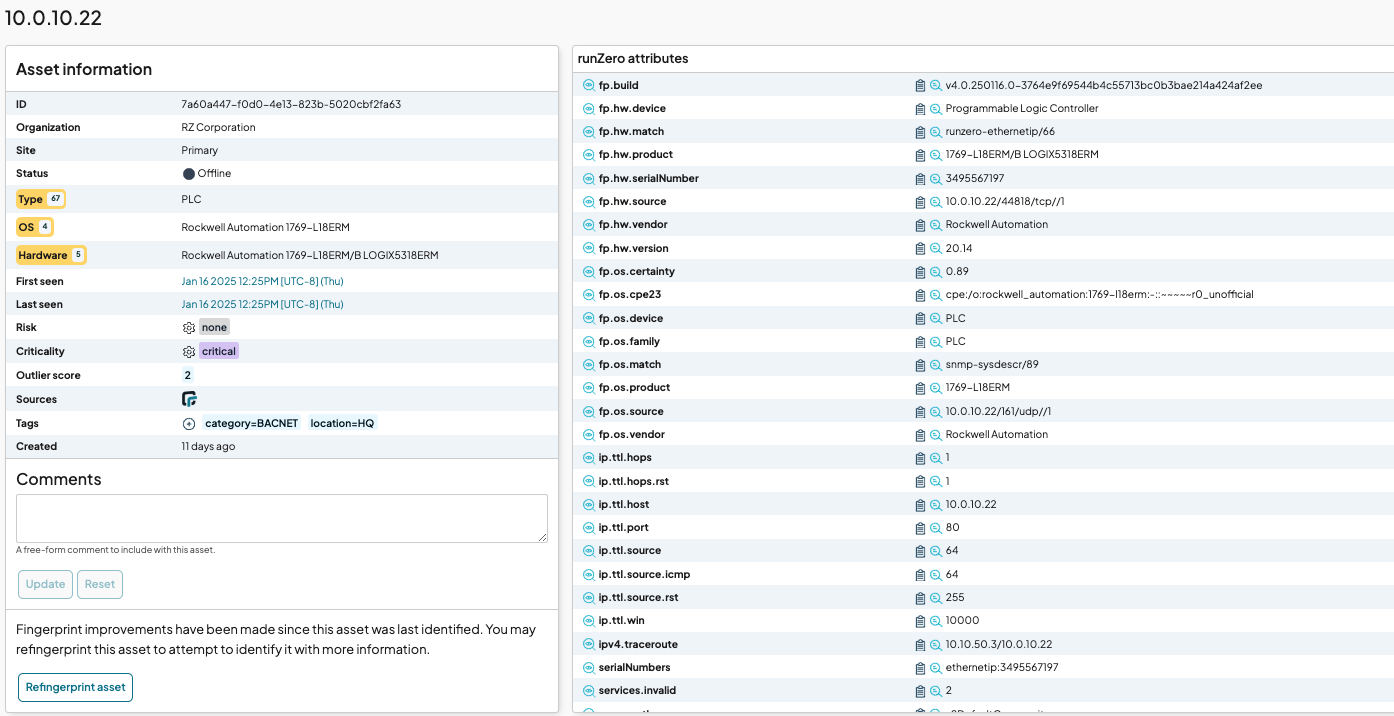Viewport: 1394px width, 716px height.
Task: Click the Asset information panel heading
Action: click(x=84, y=70)
